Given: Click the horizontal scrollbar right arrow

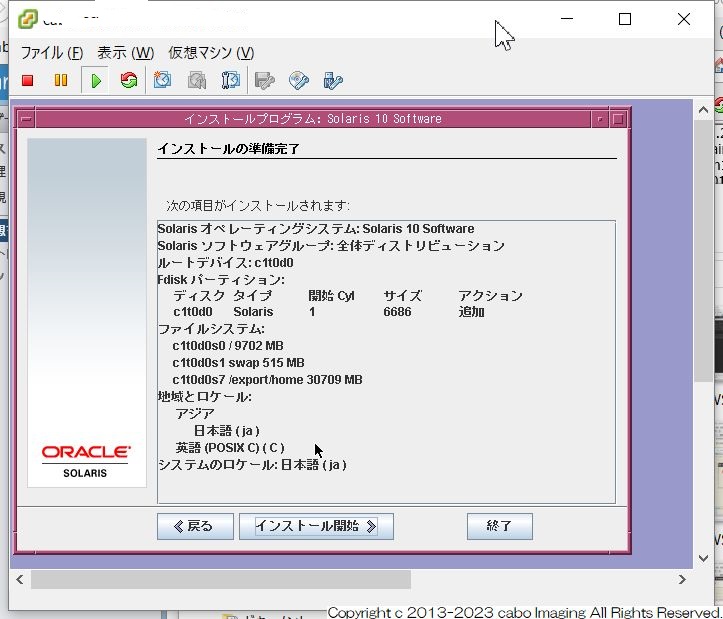Looking at the screenshot, I should [x=682, y=579].
